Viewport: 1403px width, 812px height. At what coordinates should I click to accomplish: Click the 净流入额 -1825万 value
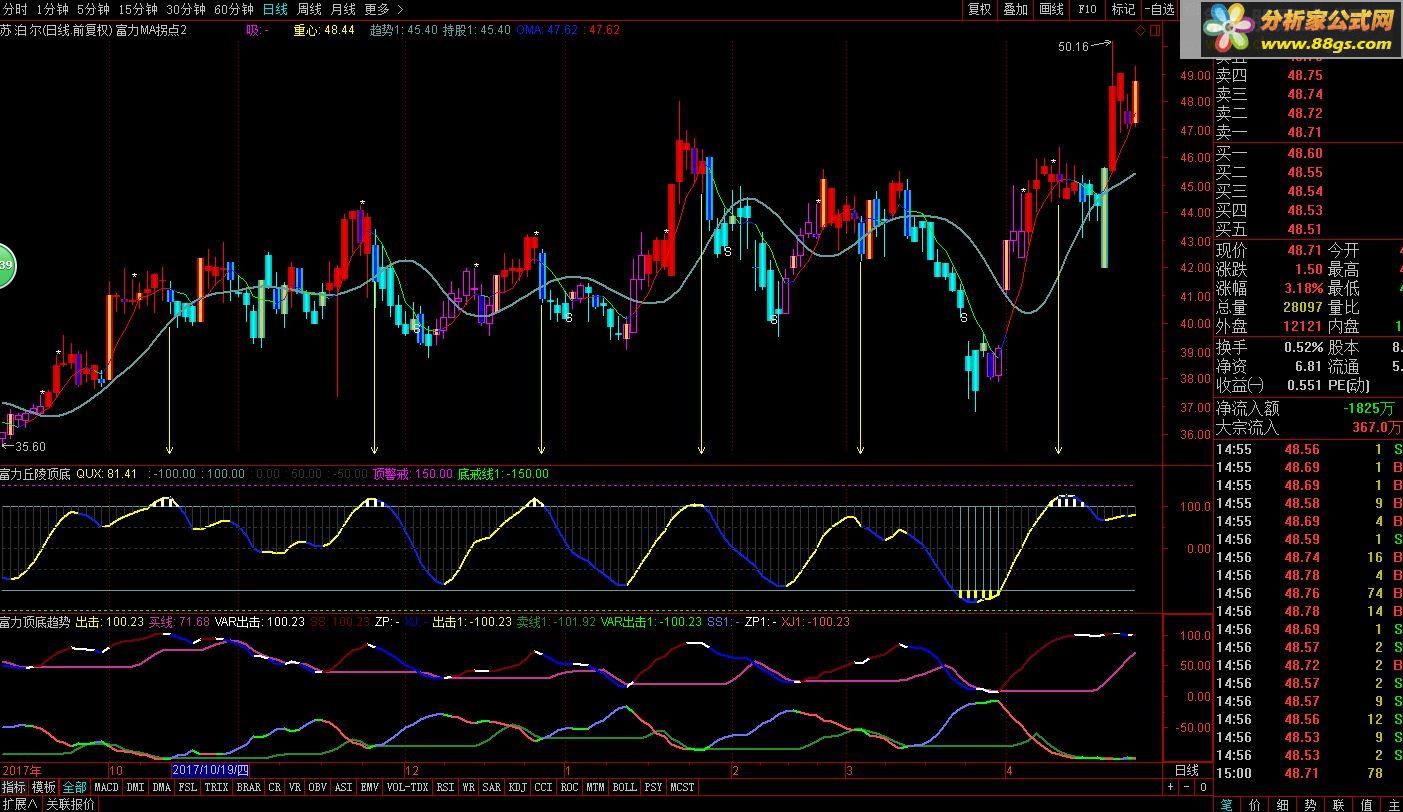pyautogui.click(x=1369, y=408)
